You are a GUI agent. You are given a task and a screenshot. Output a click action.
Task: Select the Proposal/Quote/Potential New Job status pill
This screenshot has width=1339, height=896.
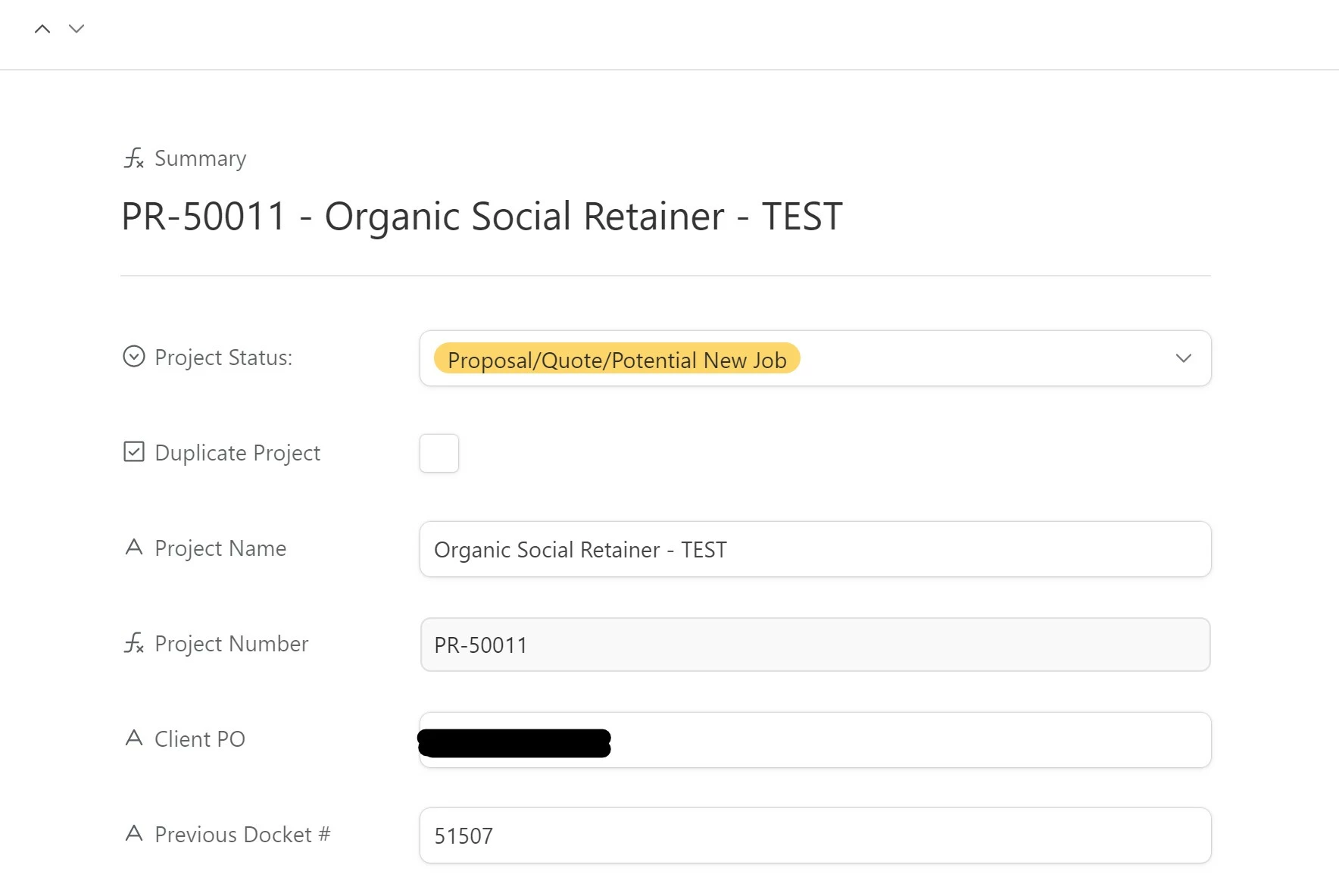coord(617,359)
